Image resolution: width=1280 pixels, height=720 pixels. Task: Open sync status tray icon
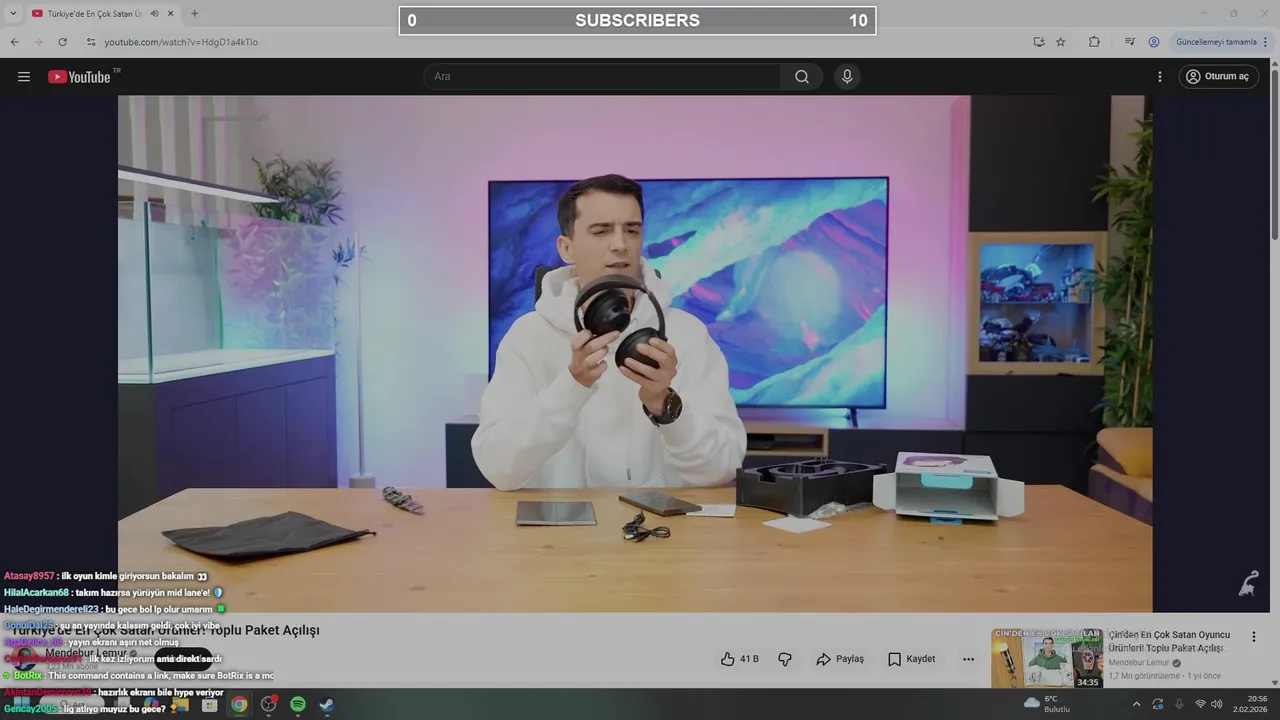(x=1158, y=704)
